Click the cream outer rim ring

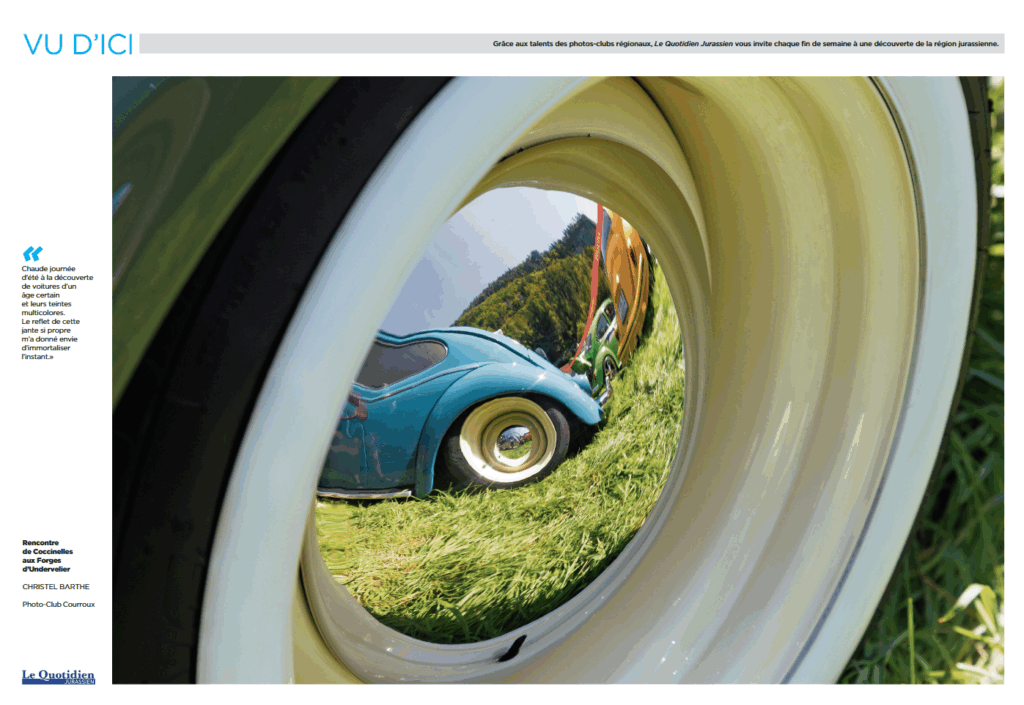coord(850,400)
